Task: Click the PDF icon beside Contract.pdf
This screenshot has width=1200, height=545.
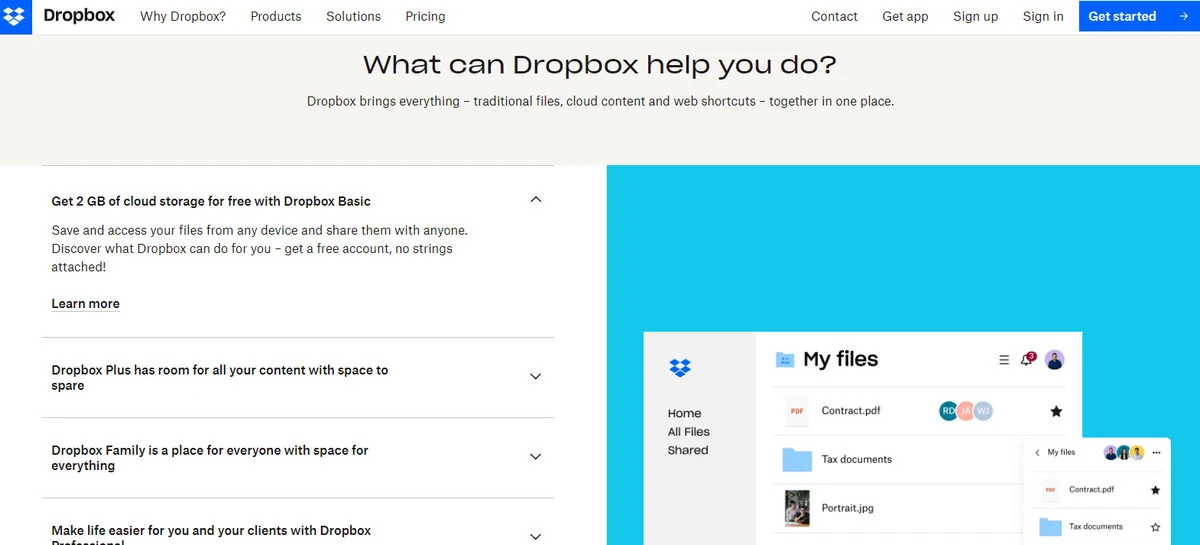Action: 797,411
